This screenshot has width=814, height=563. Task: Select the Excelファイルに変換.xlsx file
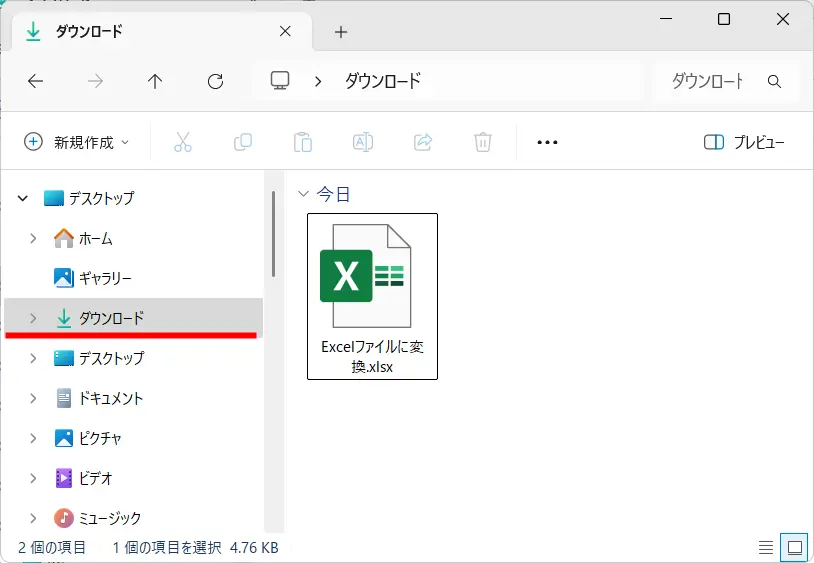(372, 296)
